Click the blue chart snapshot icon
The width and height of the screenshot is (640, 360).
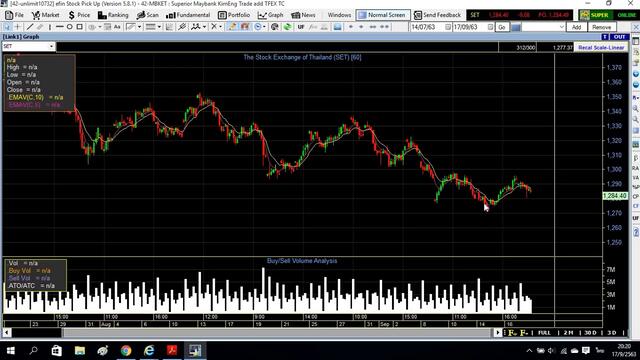click(338, 27)
